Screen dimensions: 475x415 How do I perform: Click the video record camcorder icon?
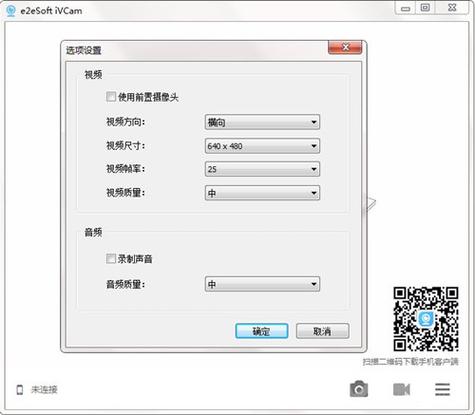click(401, 389)
